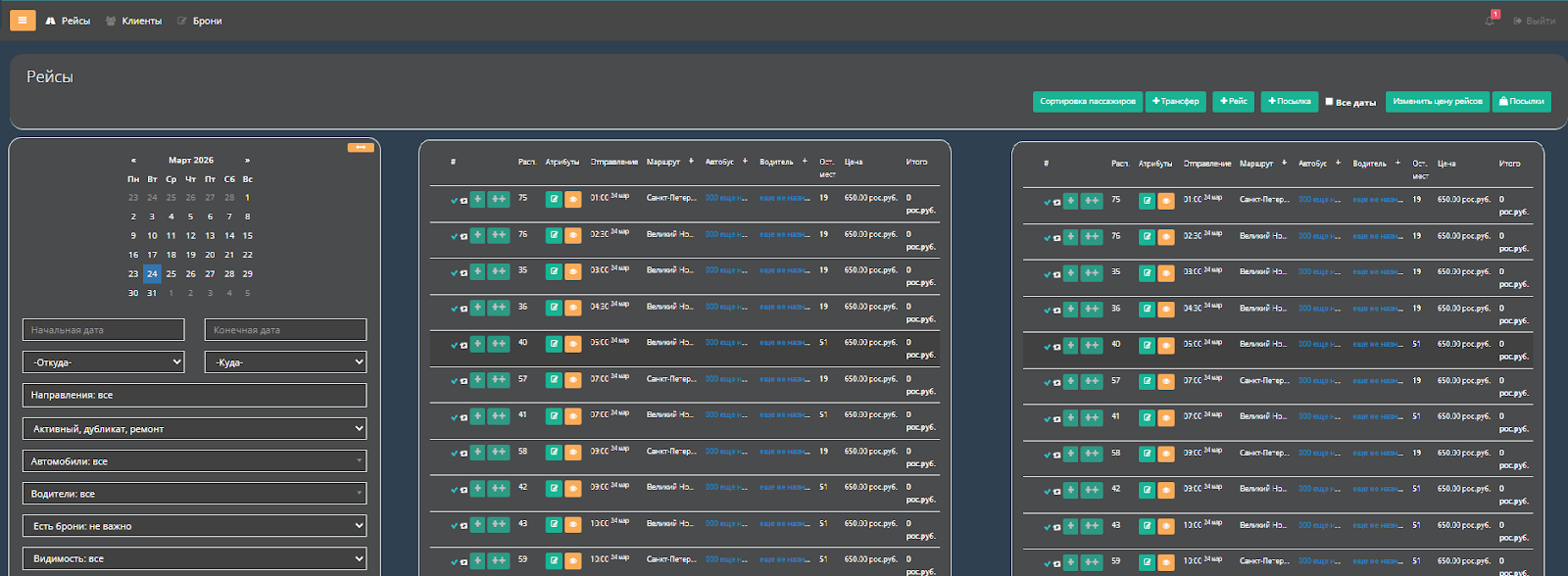Open the hamburger menu in the top bar
This screenshot has width=1568, height=576.
23,21
